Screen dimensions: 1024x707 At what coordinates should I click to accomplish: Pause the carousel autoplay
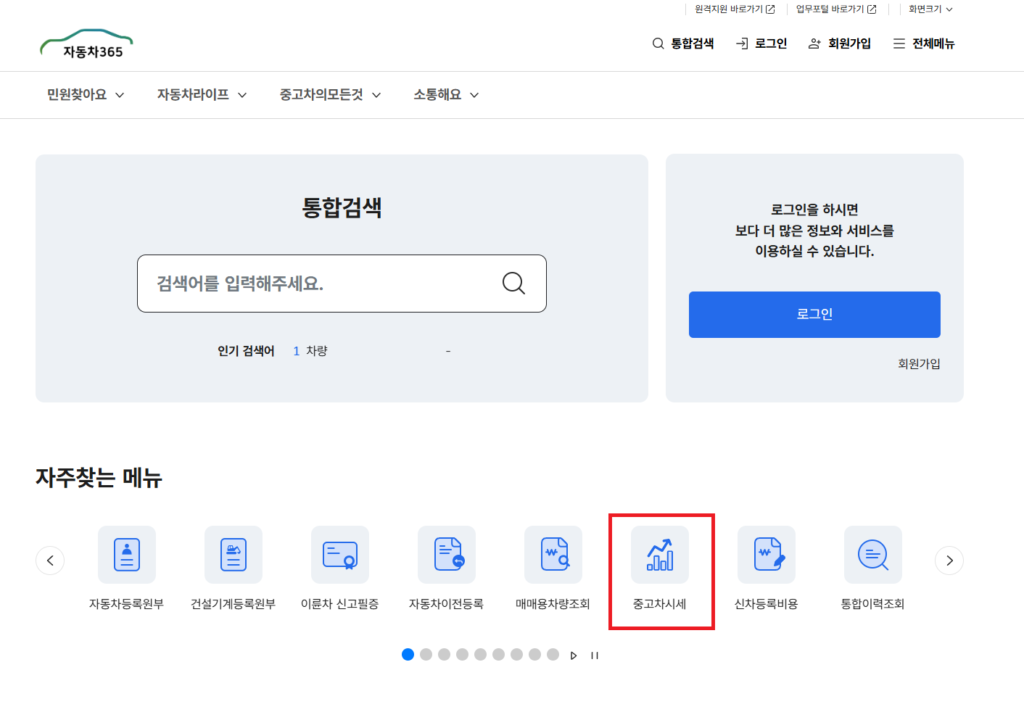point(595,655)
